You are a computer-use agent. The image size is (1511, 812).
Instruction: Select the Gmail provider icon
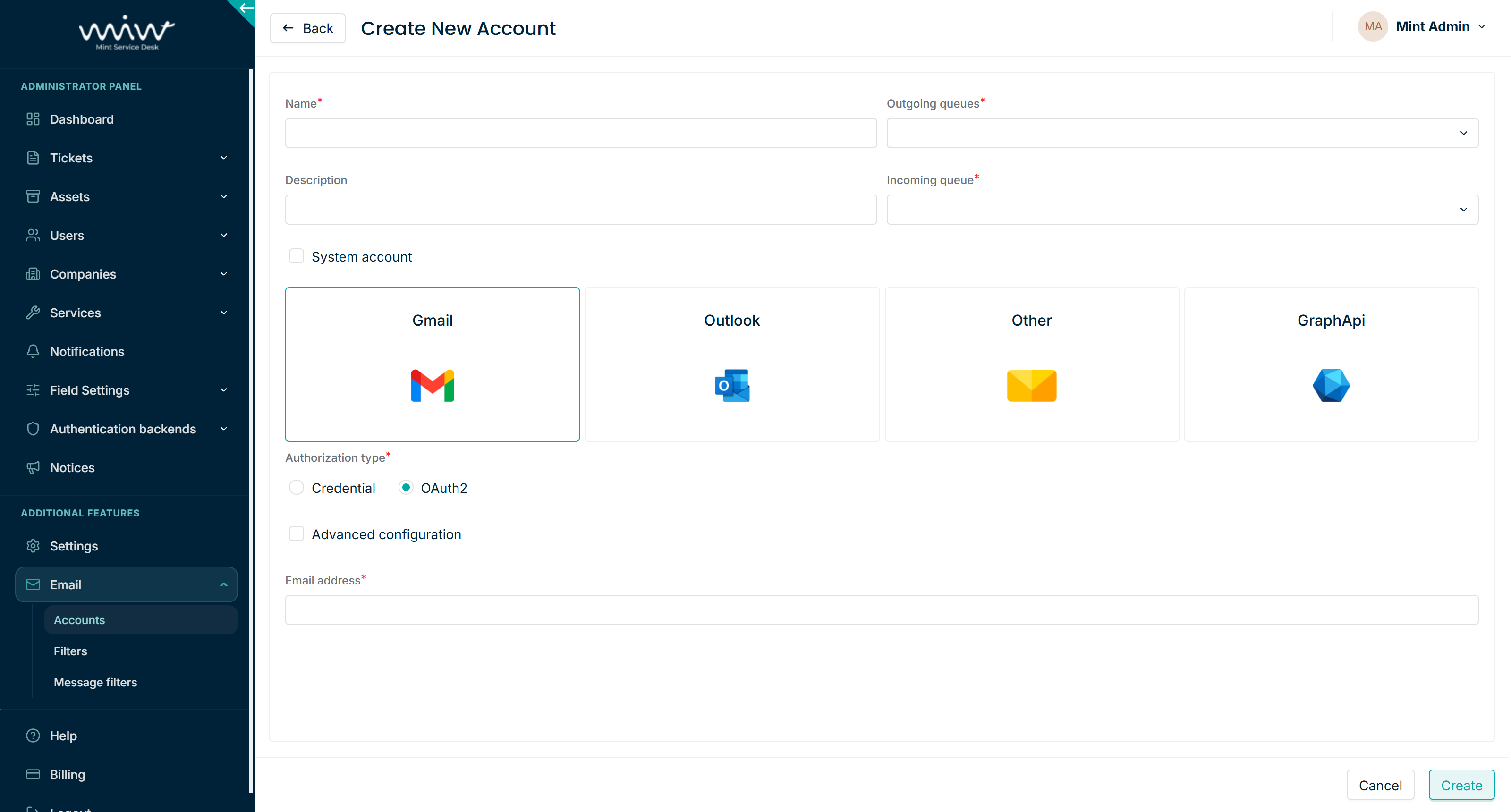(x=433, y=385)
